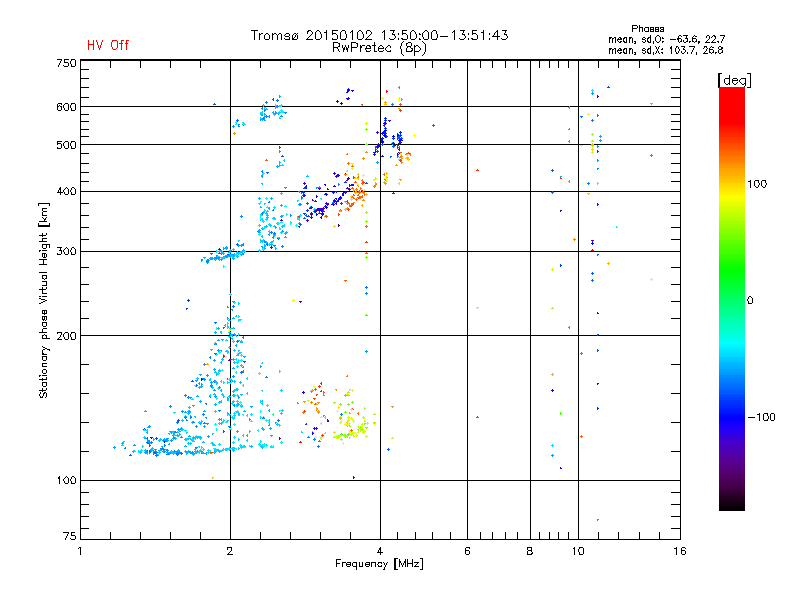Click the y-axis label '200'
Image resolution: width=800 pixels, height=600 pixels.
pyautogui.click(x=66, y=336)
